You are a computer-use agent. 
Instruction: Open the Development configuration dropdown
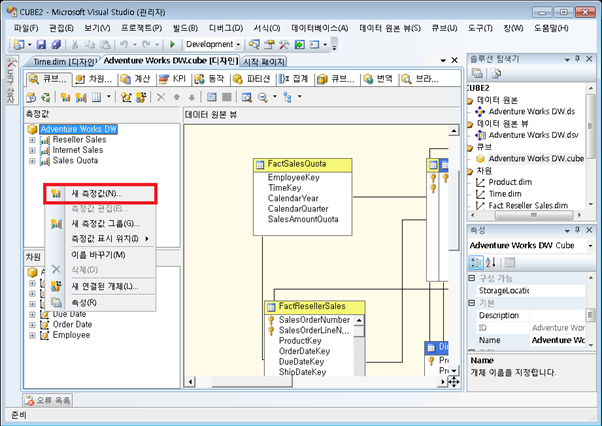pyautogui.click(x=238, y=45)
